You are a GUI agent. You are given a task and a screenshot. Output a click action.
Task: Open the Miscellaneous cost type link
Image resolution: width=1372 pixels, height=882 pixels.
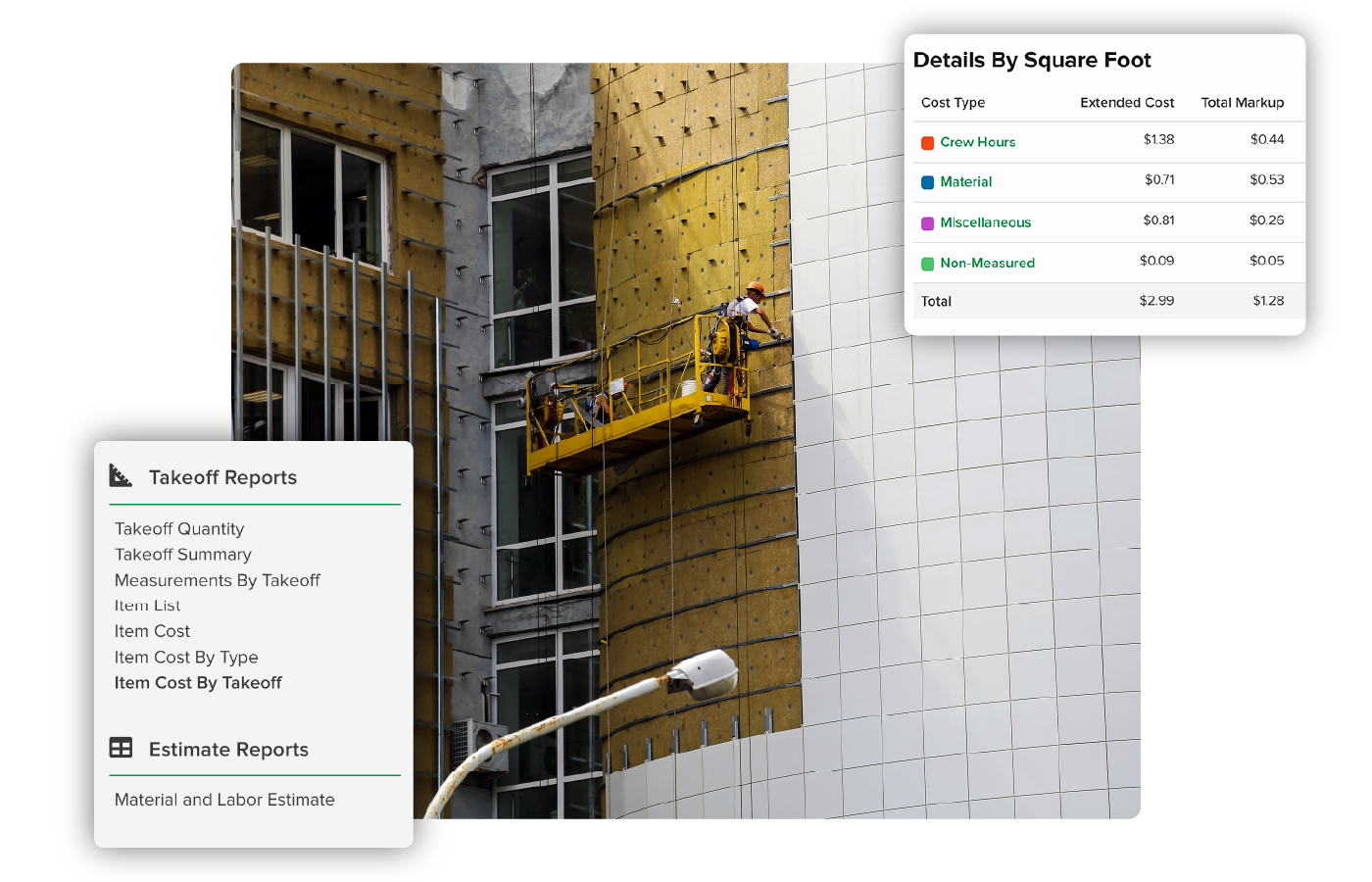click(x=985, y=222)
